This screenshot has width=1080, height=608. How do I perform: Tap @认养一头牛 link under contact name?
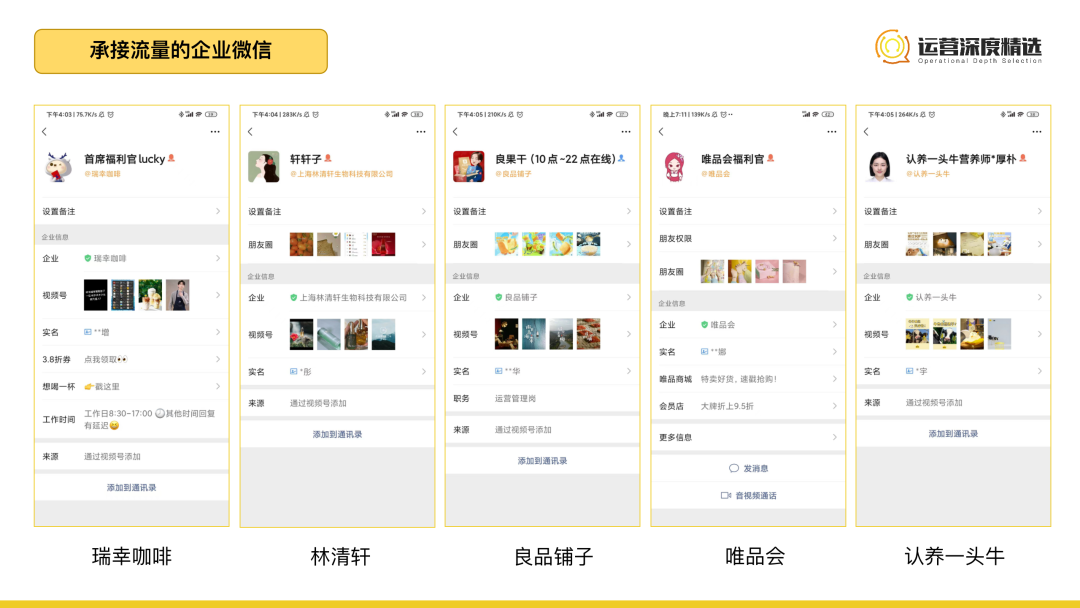tap(928, 174)
